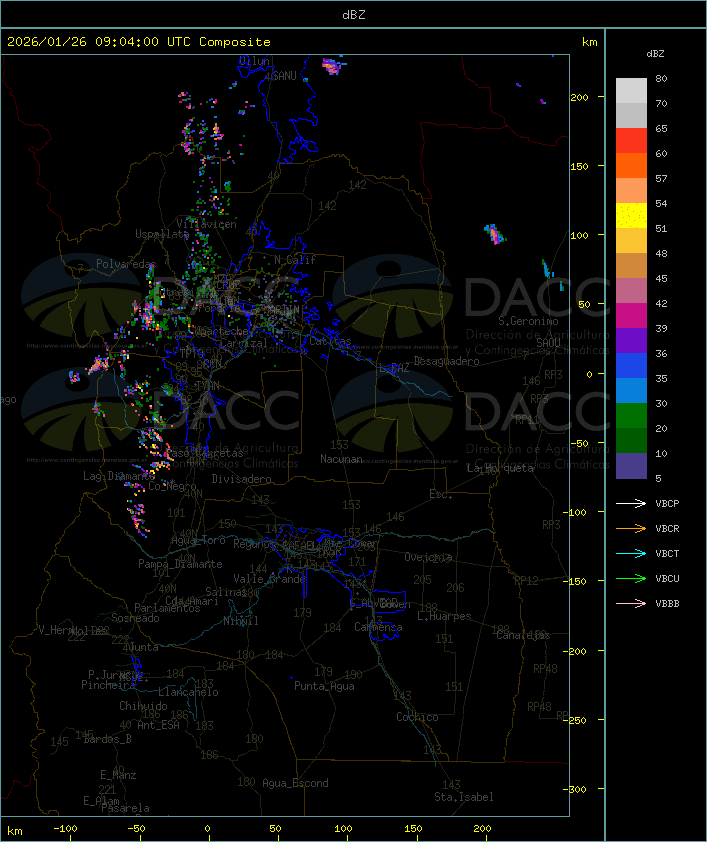The width and height of the screenshot is (707, 842).
Task: Click the Sta.Isabel label on the map
Action: click(x=463, y=797)
